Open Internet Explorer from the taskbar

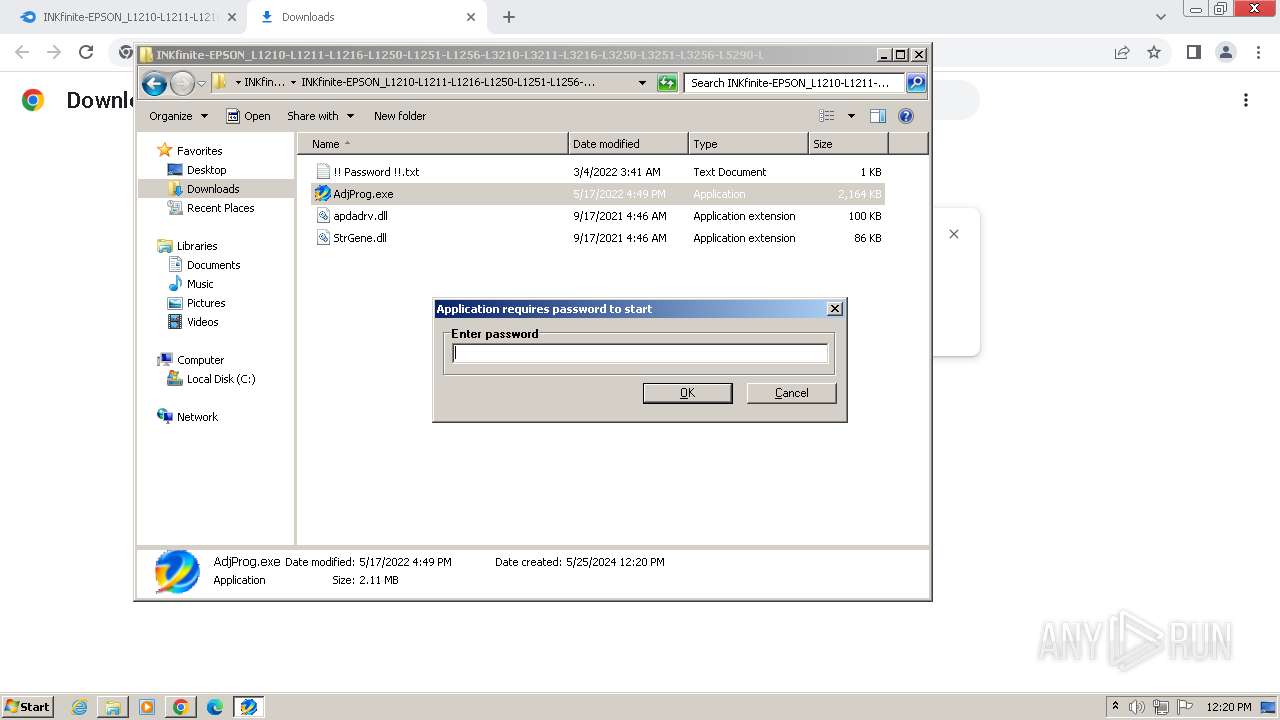[x=79, y=707]
